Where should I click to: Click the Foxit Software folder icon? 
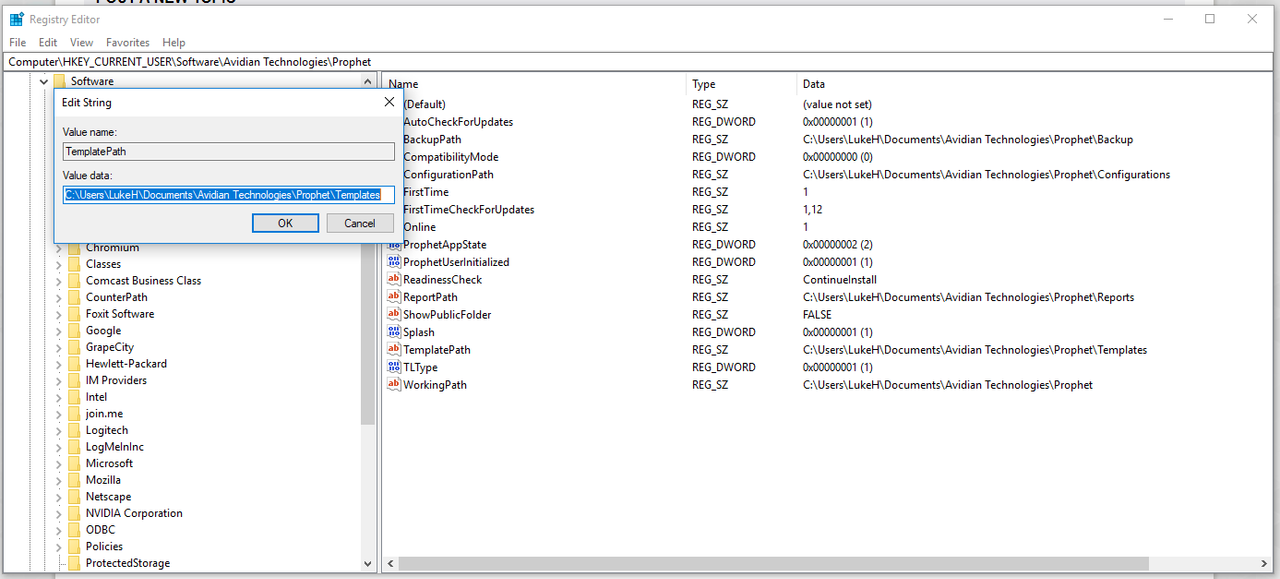pyautogui.click(x=74, y=314)
